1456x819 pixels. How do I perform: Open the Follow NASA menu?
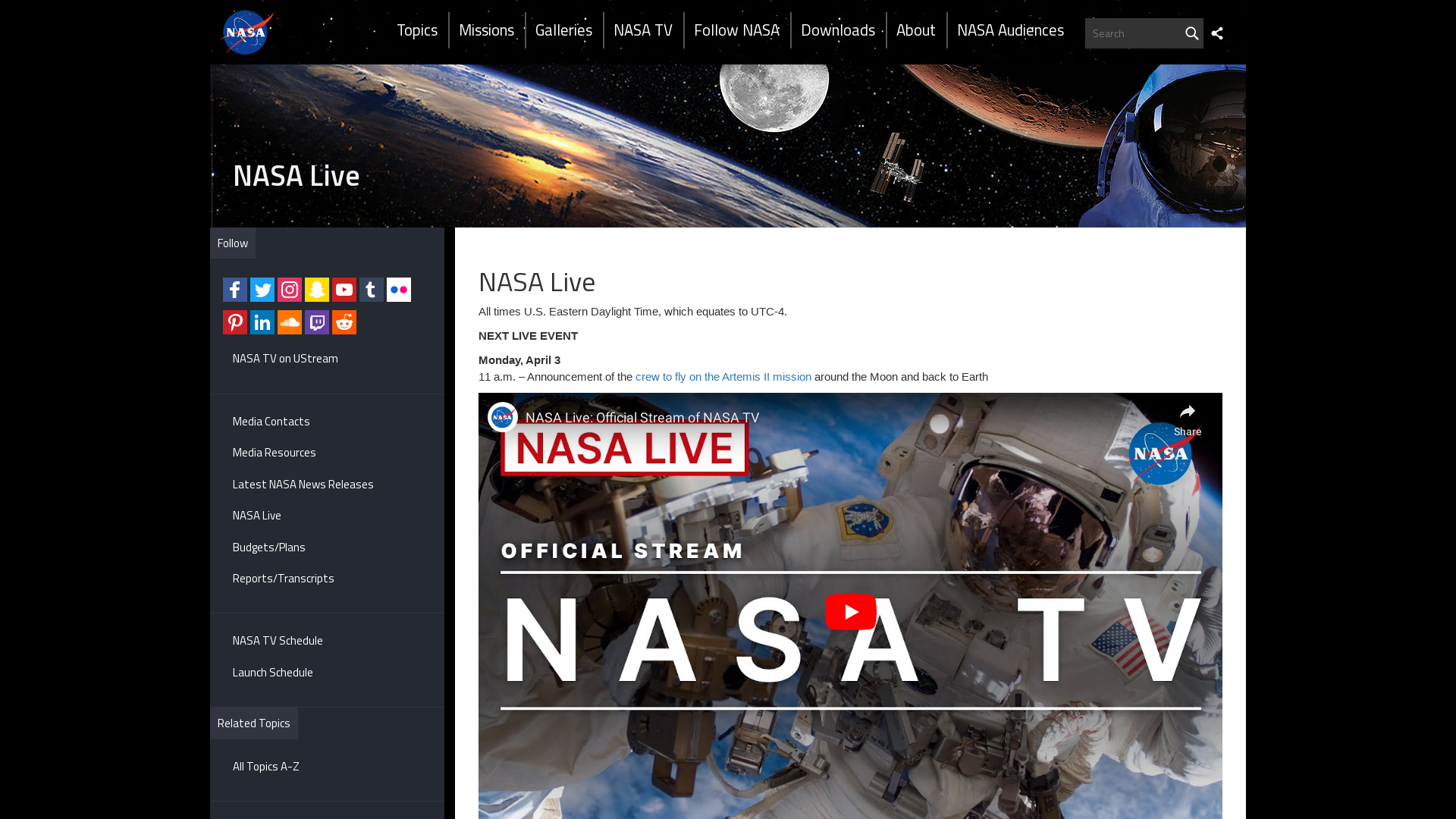[x=736, y=30]
